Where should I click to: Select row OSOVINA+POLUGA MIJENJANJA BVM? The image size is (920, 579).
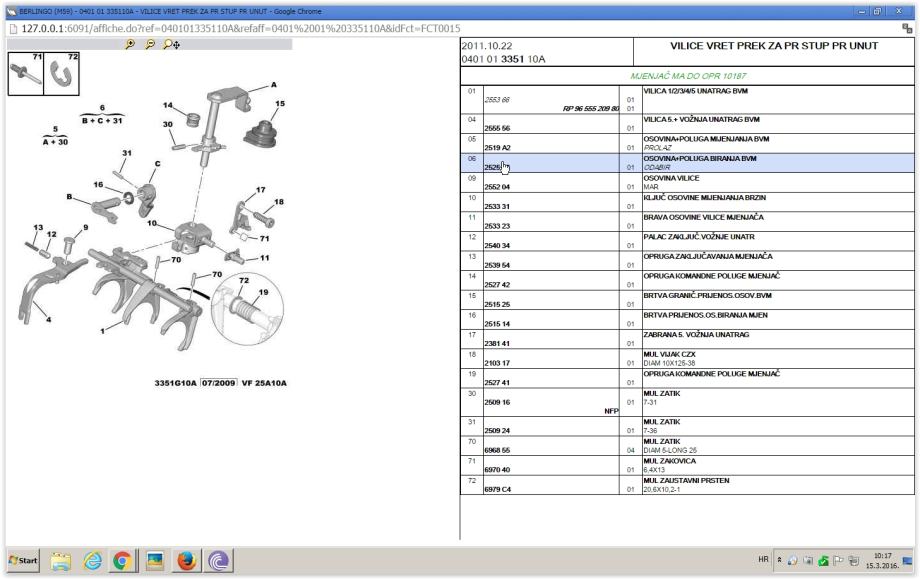[687, 143]
